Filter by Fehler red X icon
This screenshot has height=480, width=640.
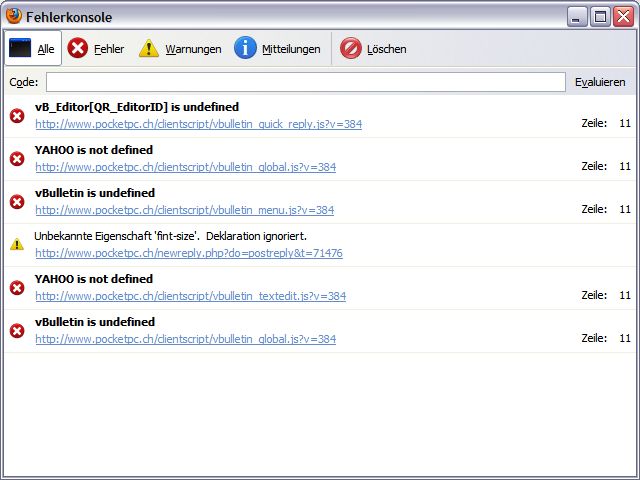pos(78,48)
